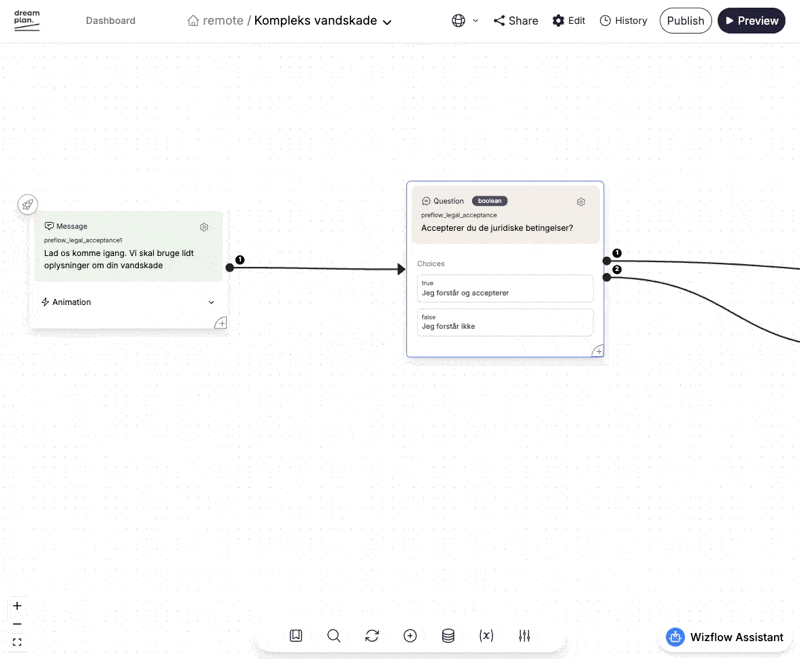The width and height of the screenshot is (800, 659).
Task: Open the variables (x) toolbar icon
Action: click(486, 636)
